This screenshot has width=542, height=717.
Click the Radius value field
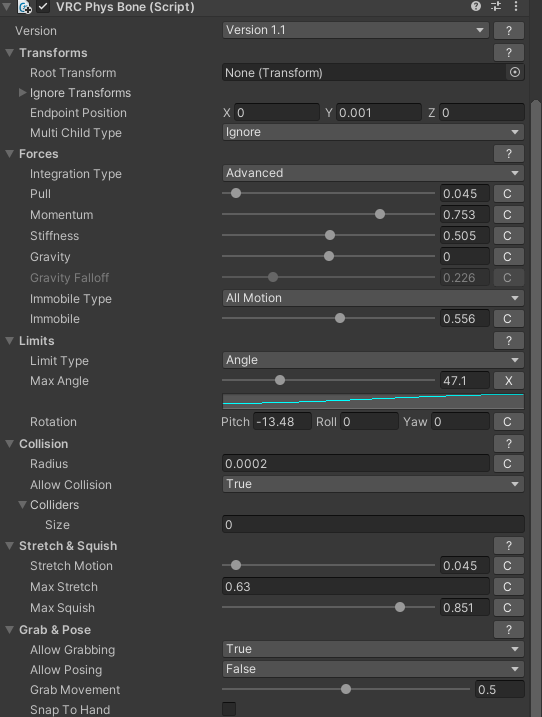pos(355,464)
